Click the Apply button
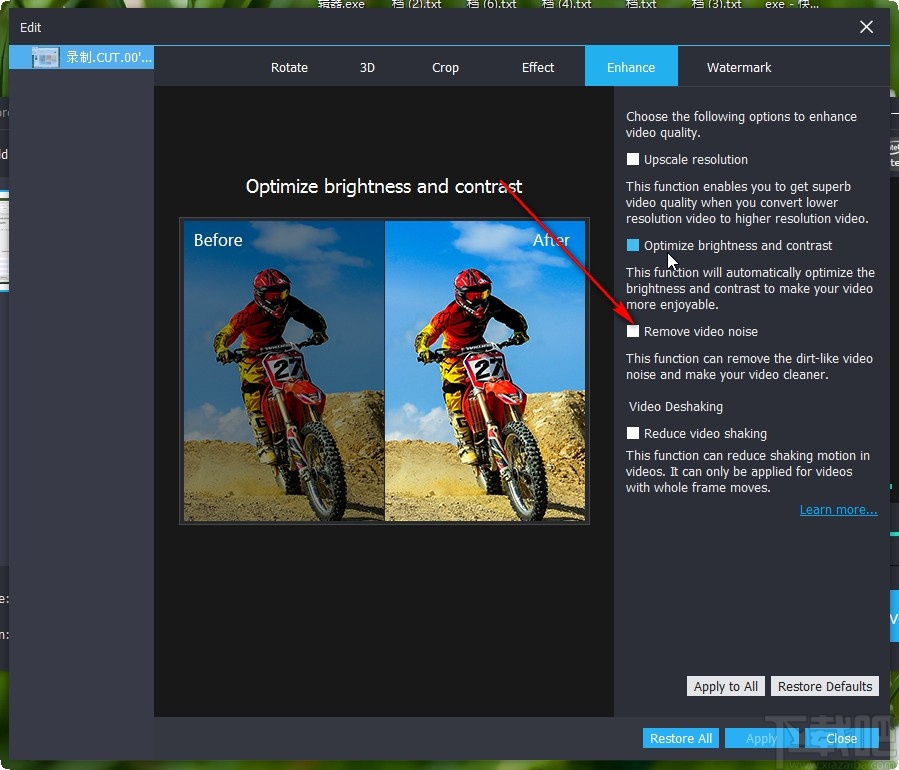This screenshot has width=899, height=770. click(761, 738)
